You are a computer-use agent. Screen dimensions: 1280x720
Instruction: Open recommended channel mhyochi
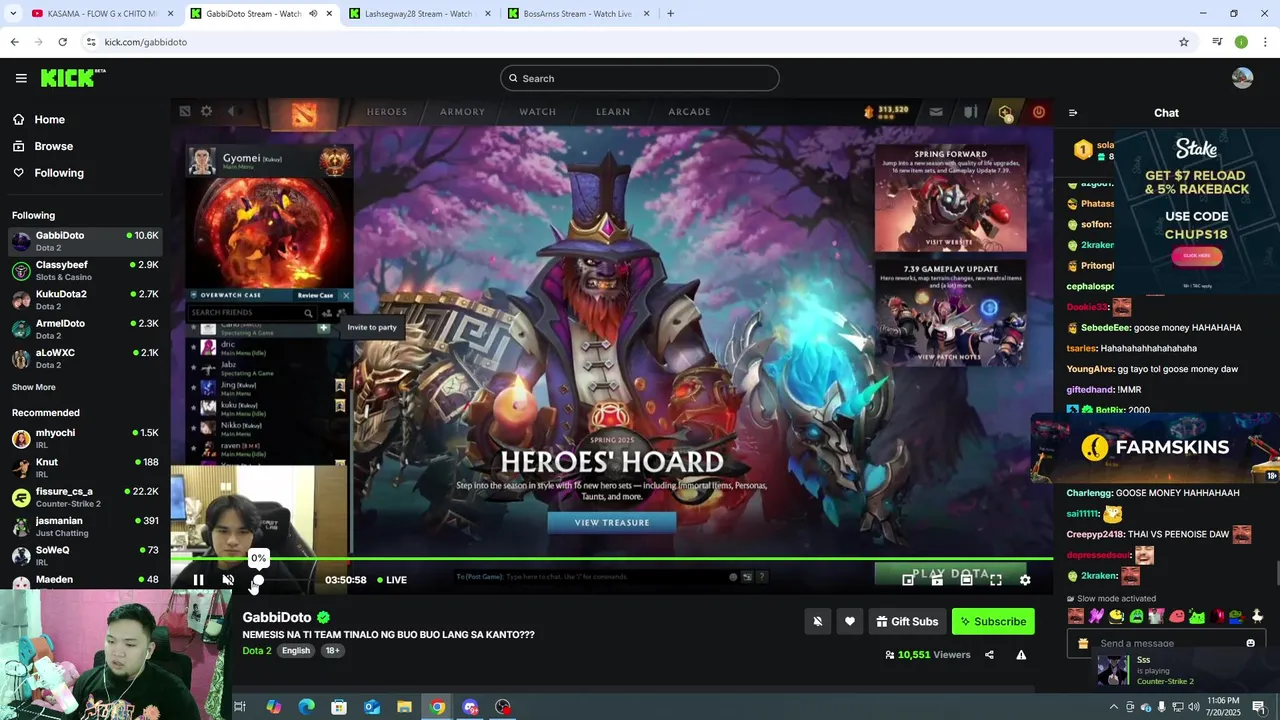85,438
